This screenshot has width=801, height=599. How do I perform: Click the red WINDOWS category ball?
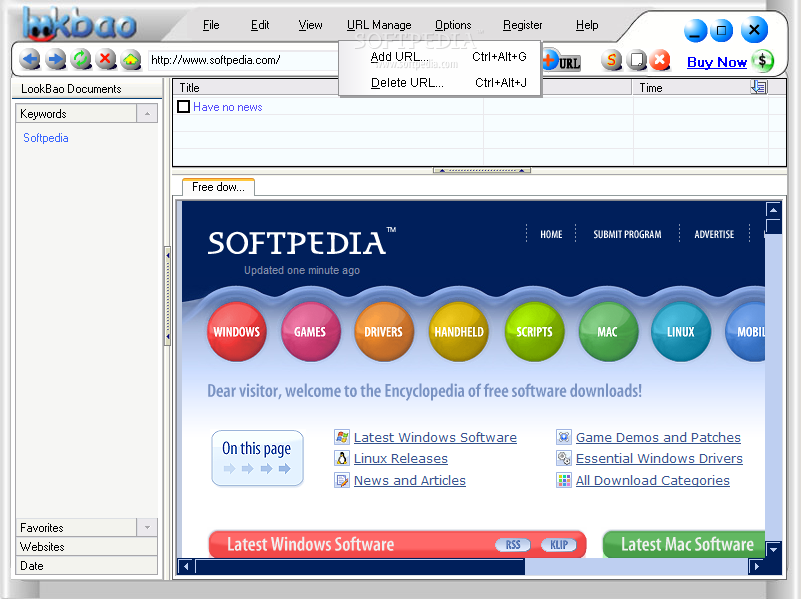click(237, 332)
